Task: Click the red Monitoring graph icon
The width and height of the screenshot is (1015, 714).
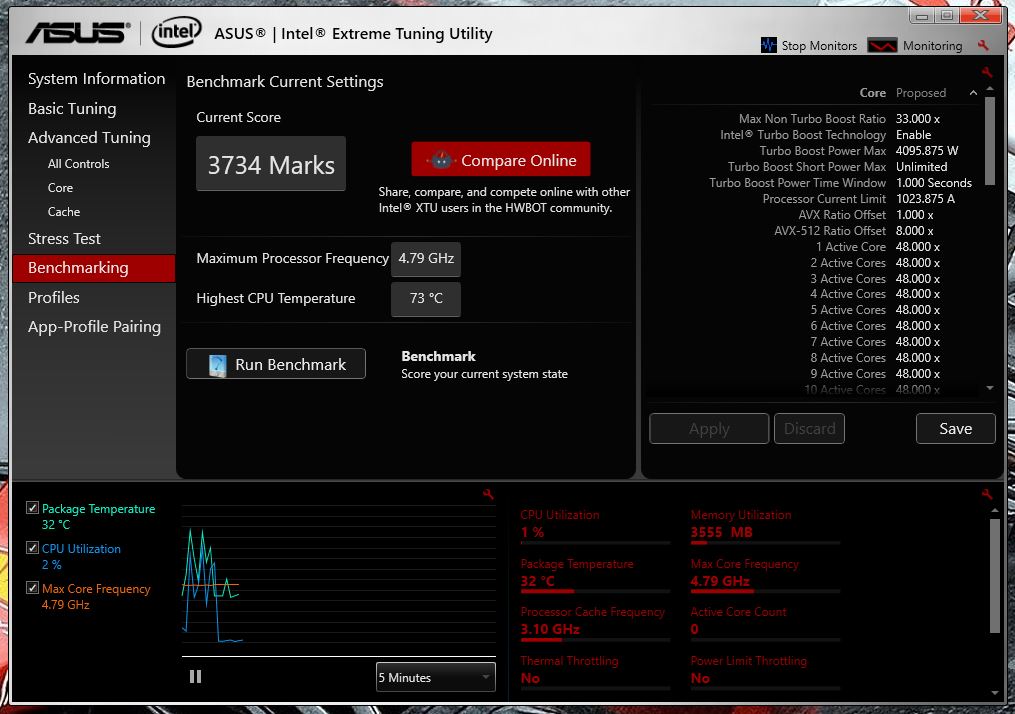Action: tap(882, 45)
